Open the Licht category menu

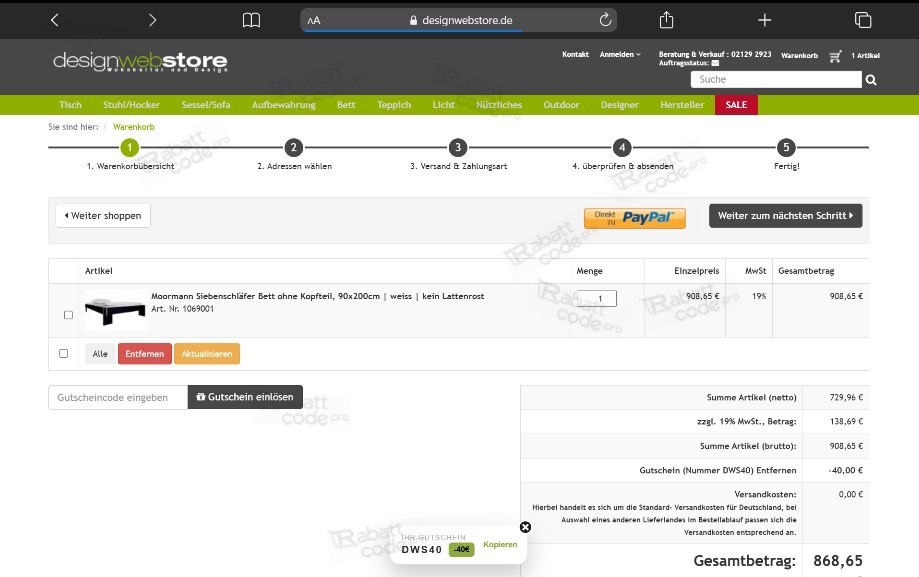[443, 105]
